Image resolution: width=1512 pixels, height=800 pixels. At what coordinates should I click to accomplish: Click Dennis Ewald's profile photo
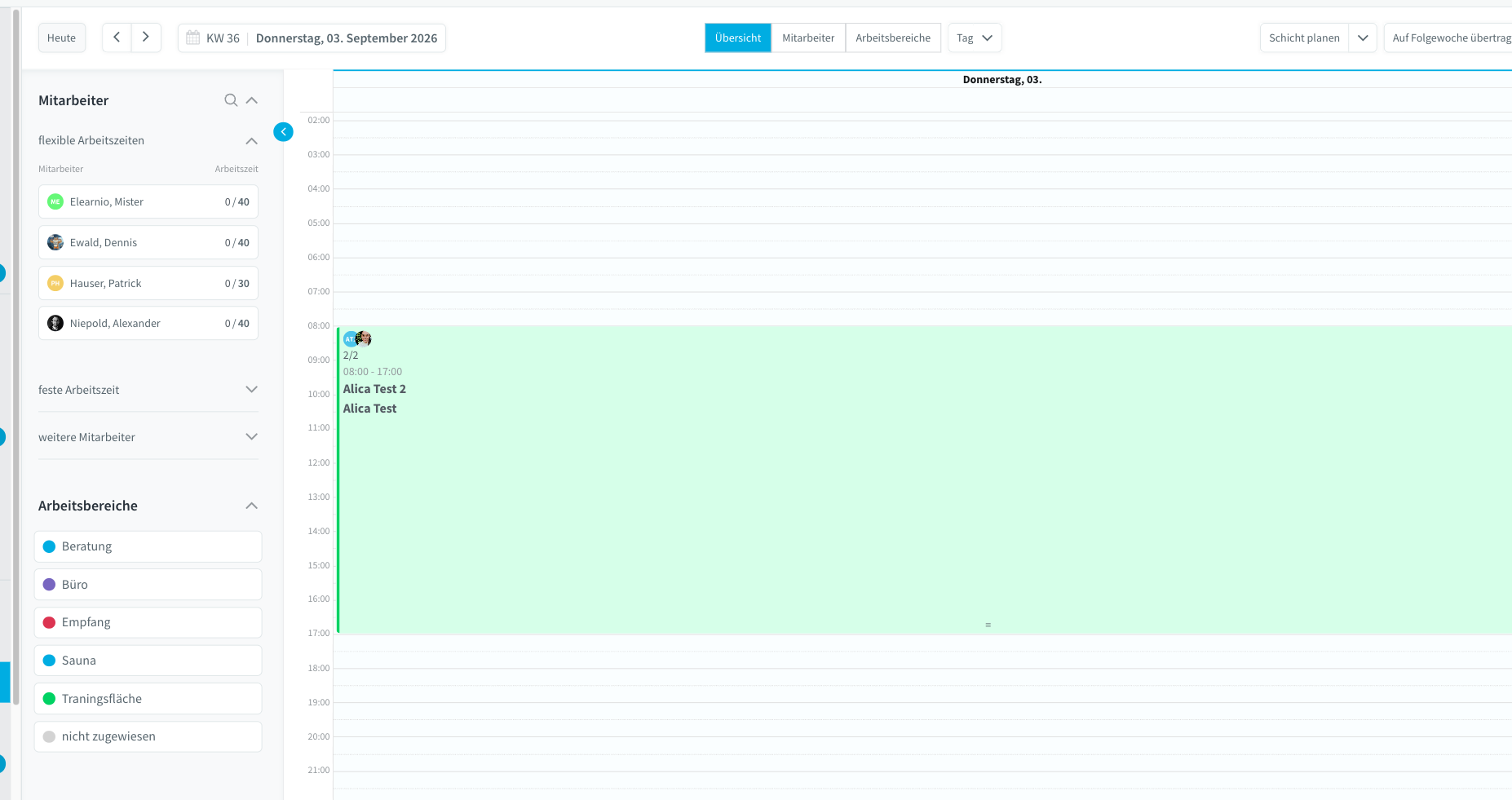[x=55, y=242]
